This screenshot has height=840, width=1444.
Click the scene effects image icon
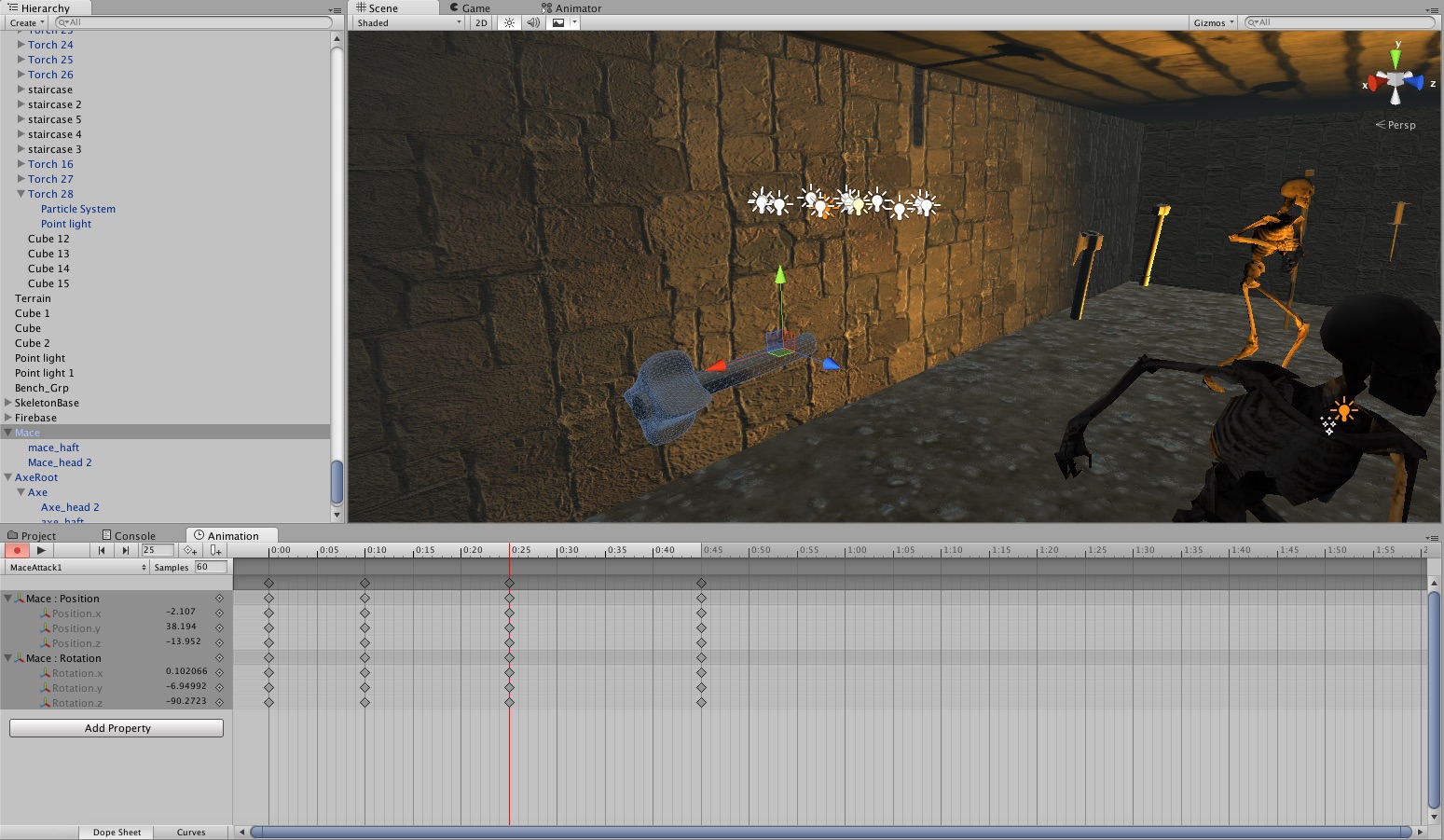[x=558, y=22]
